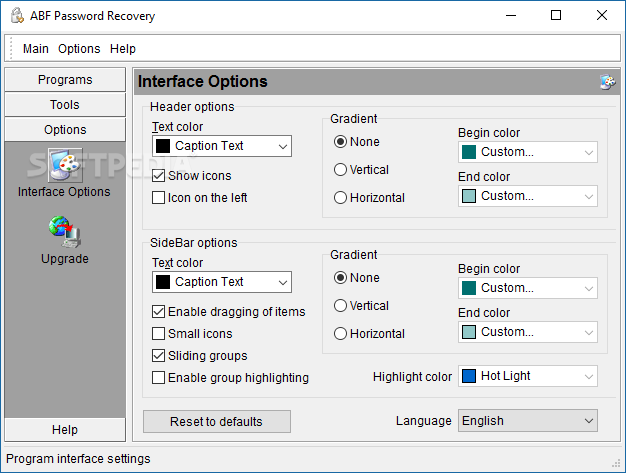Click dark teal swatch in Header Begin color
This screenshot has width=626, height=473.
click(x=469, y=152)
